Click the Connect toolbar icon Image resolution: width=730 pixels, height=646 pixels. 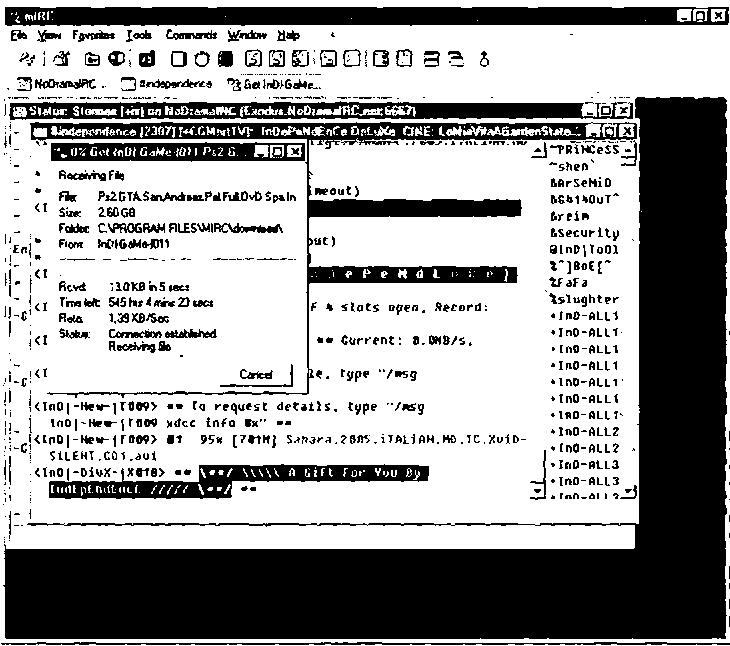pos(27,59)
